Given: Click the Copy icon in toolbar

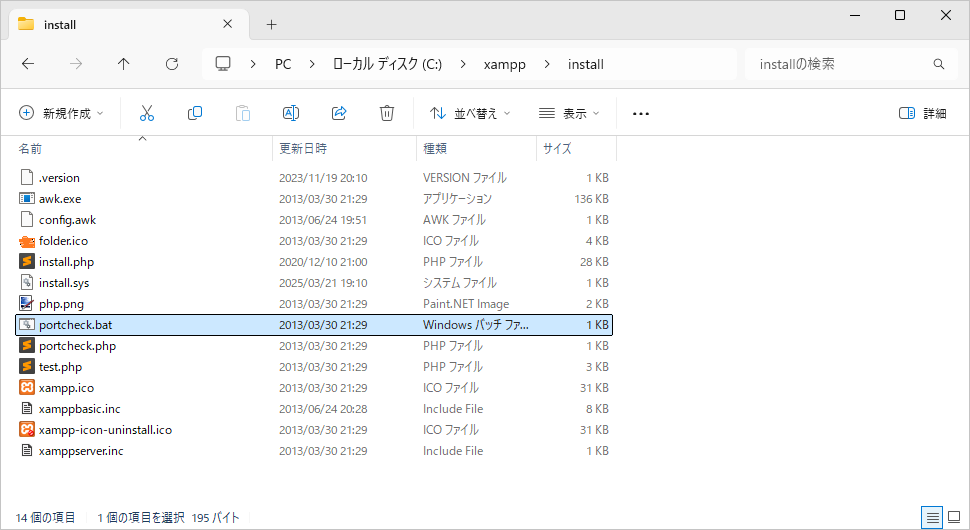Looking at the screenshot, I should tap(195, 113).
